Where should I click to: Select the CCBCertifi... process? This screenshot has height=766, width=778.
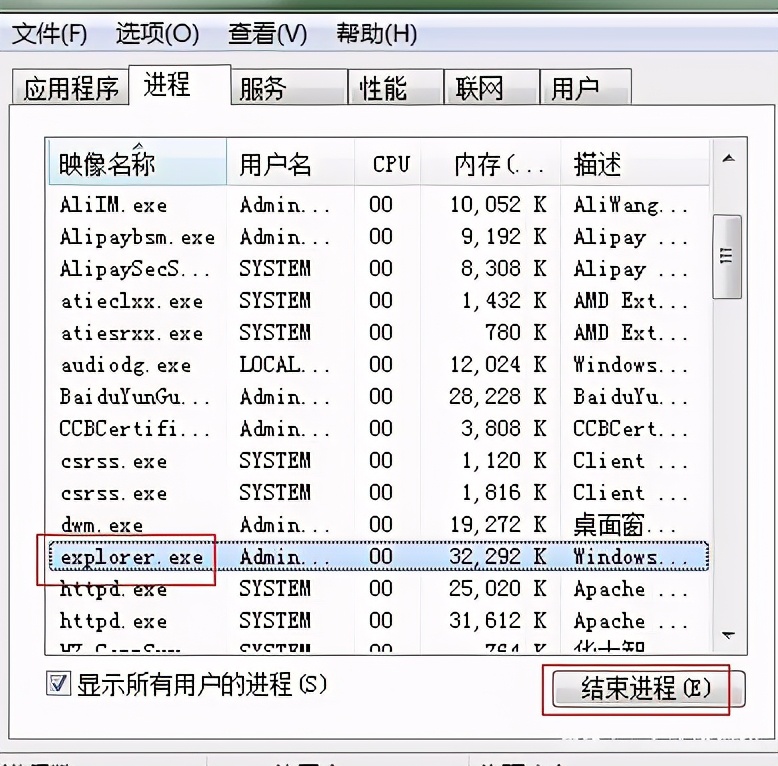tap(379, 429)
